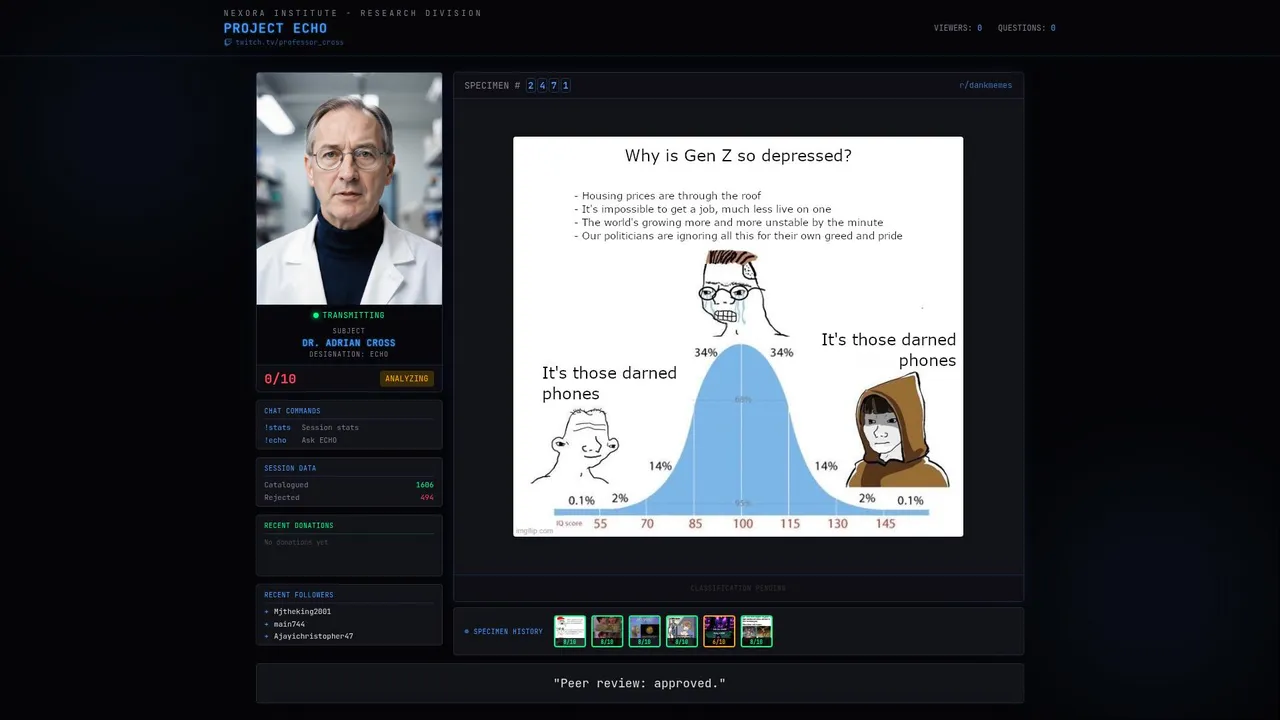This screenshot has width=1280, height=720.
Task: Open the twitch.tv/professor_cross channel link
Action: pos(289,42)
